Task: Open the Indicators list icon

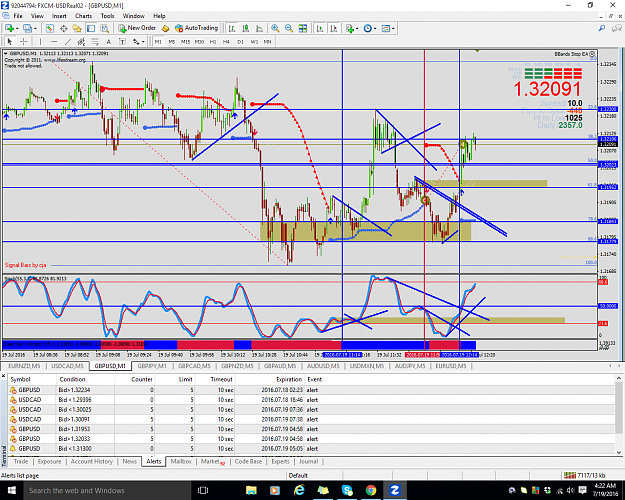Action: tap(350, 28)
